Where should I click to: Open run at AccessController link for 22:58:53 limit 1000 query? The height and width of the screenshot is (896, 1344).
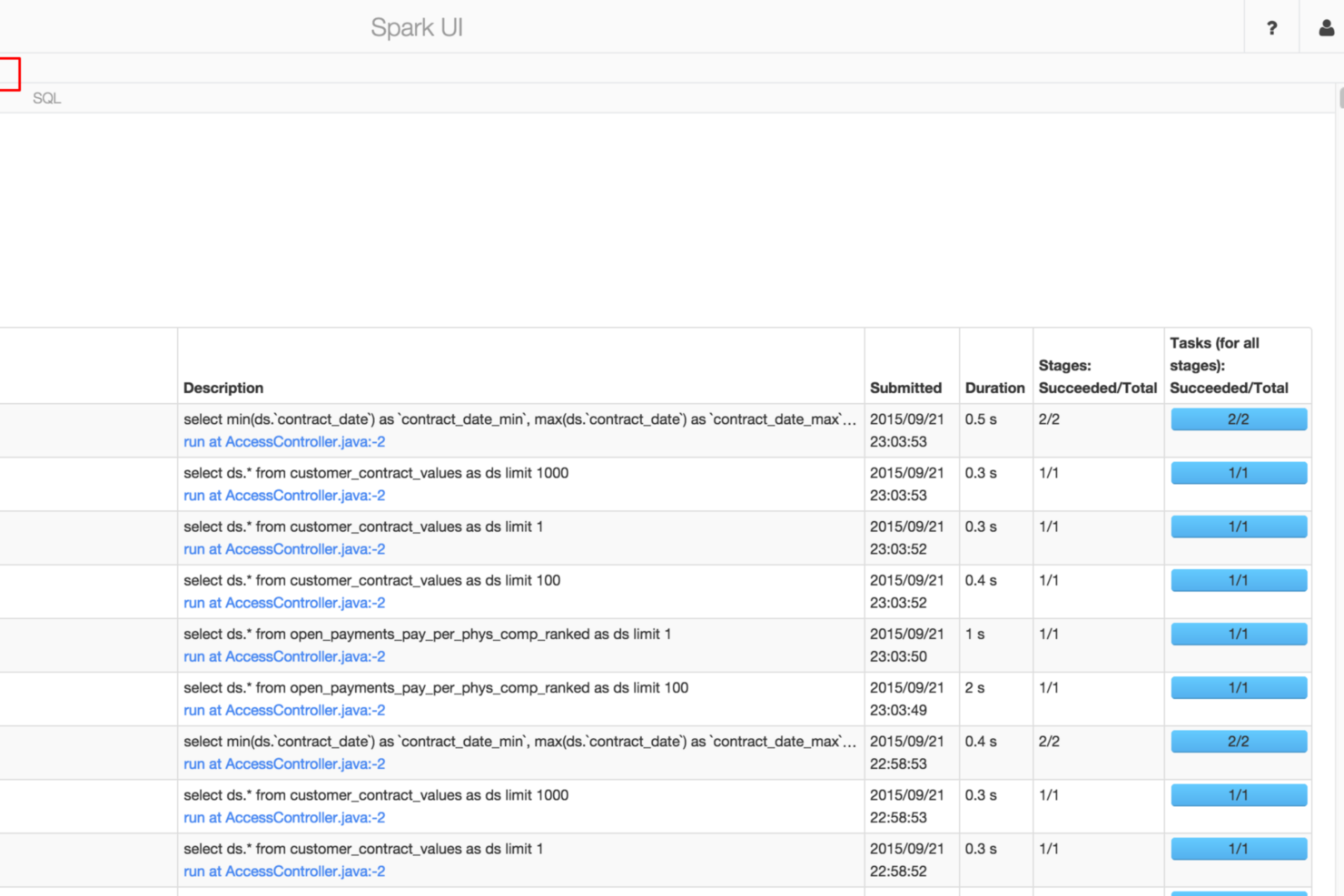pyautogui.click(x=284, y=818)
